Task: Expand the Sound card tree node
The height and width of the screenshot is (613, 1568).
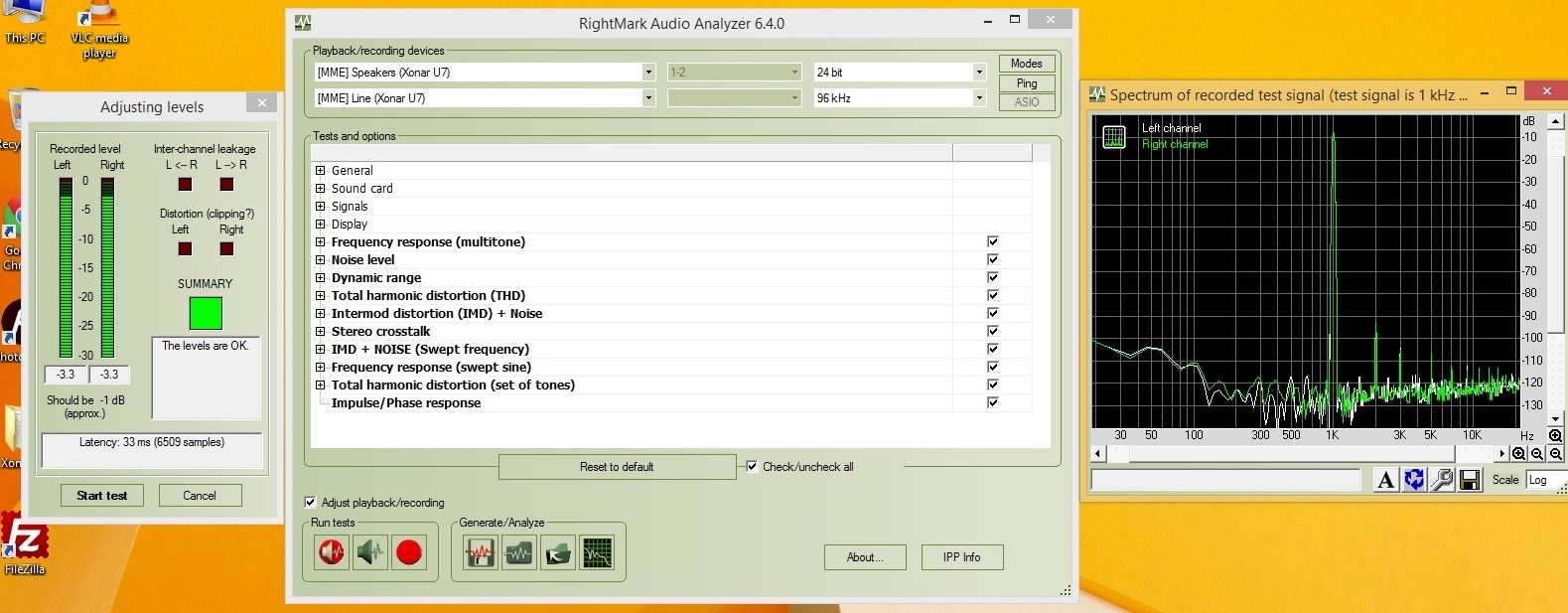Action: (x=321, y=189)
